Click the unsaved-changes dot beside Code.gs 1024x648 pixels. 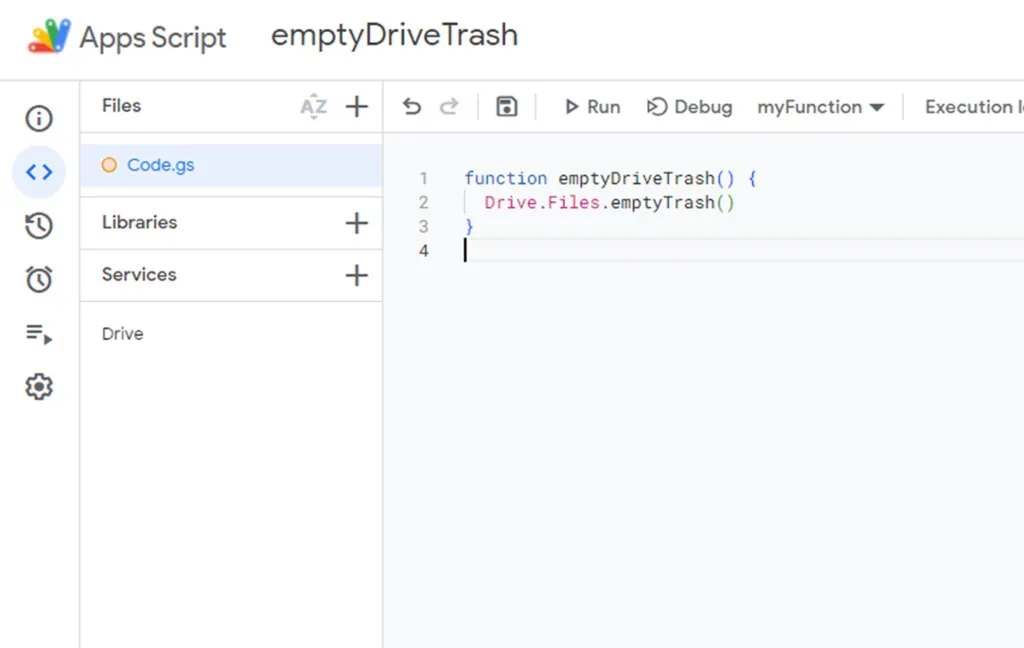coord(109,165)
